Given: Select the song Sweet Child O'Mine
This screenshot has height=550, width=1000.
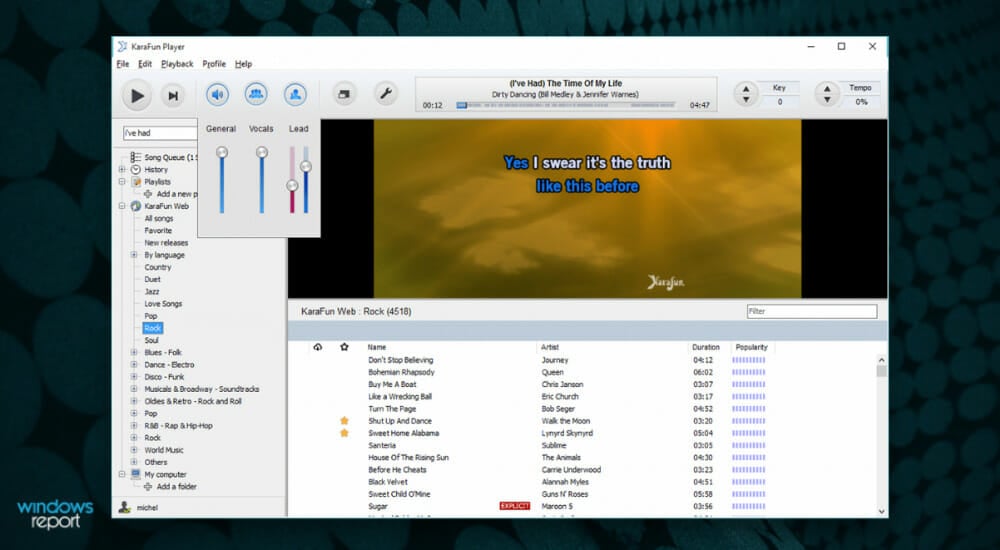Looking at the screenshot, I should point(399,494).
